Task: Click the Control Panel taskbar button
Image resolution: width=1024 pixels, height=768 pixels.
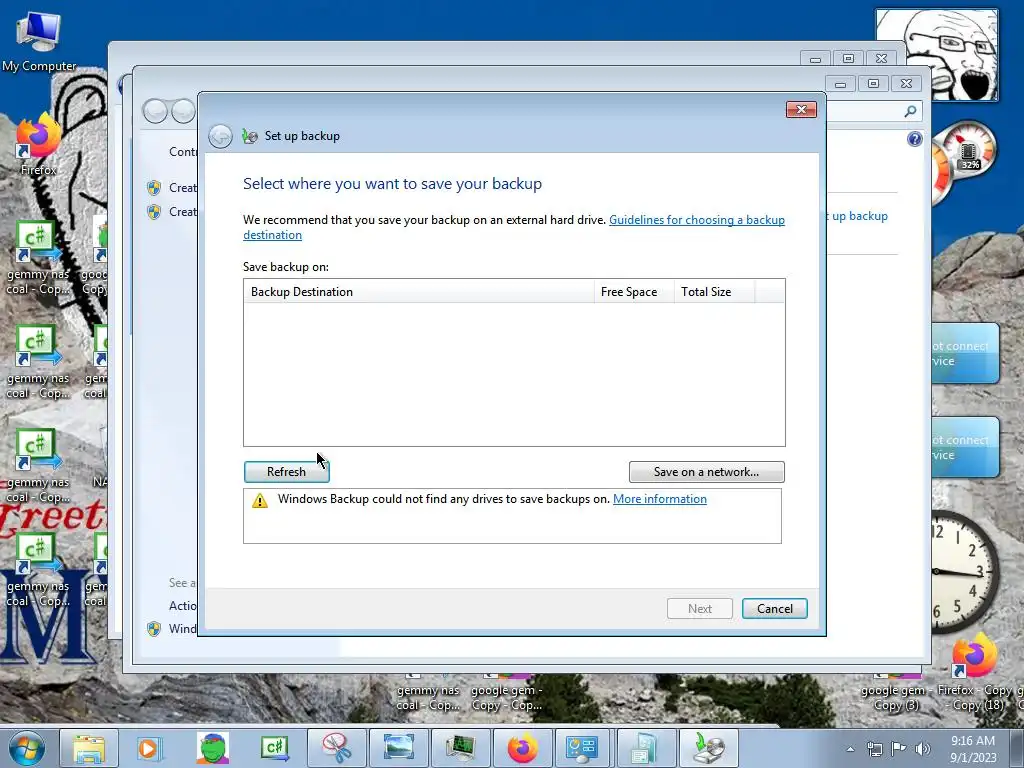Action: (583, 748)
